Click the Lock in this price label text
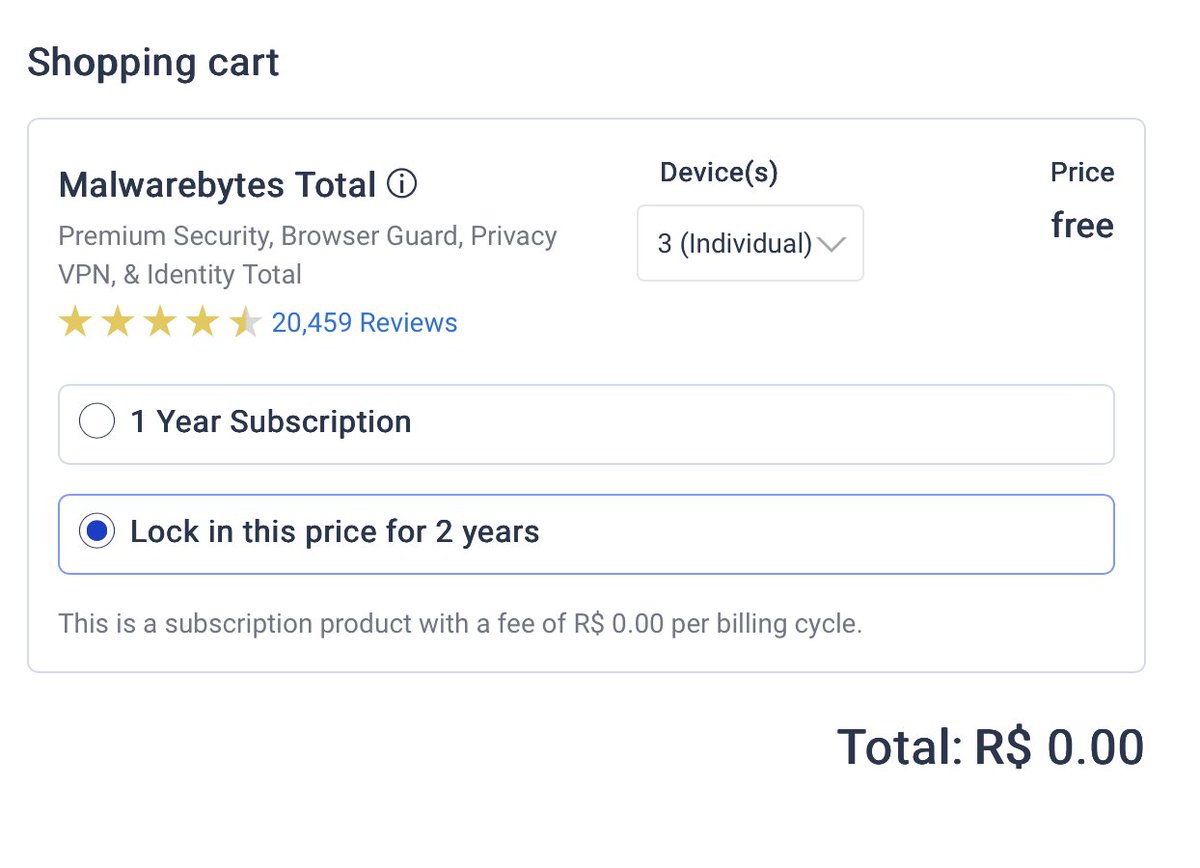1200x868 pixels. click(334, 532)
